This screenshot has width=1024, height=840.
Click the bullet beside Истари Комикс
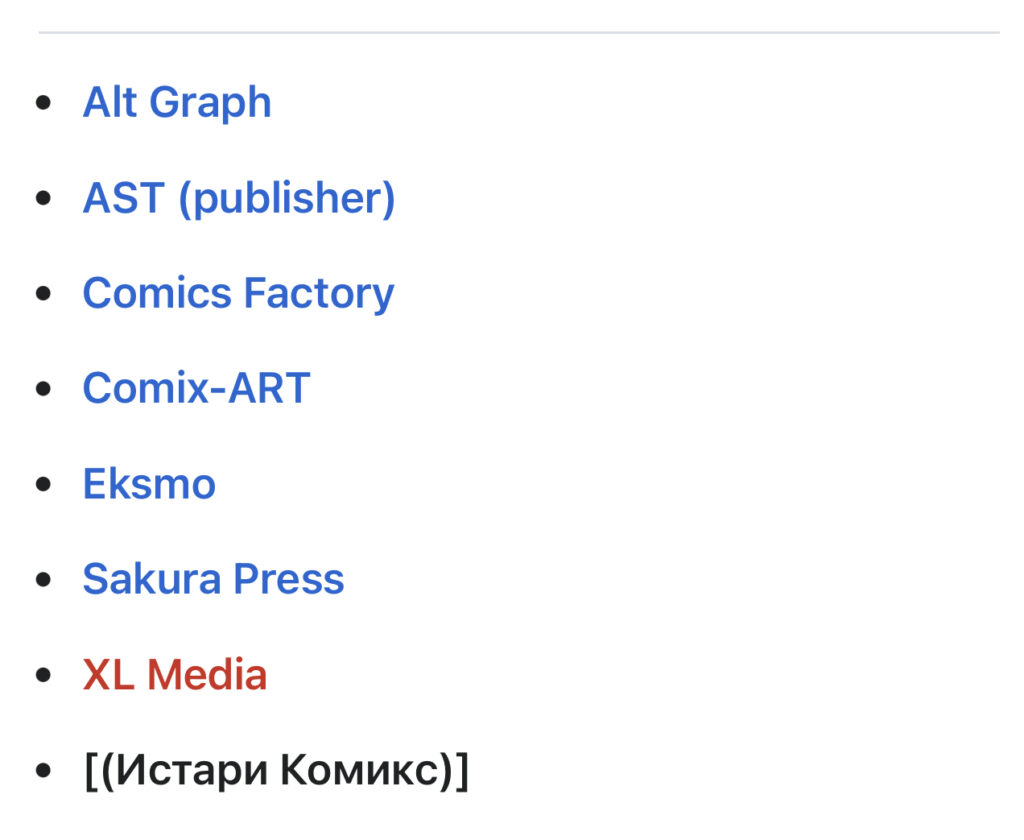coord(43,772)
